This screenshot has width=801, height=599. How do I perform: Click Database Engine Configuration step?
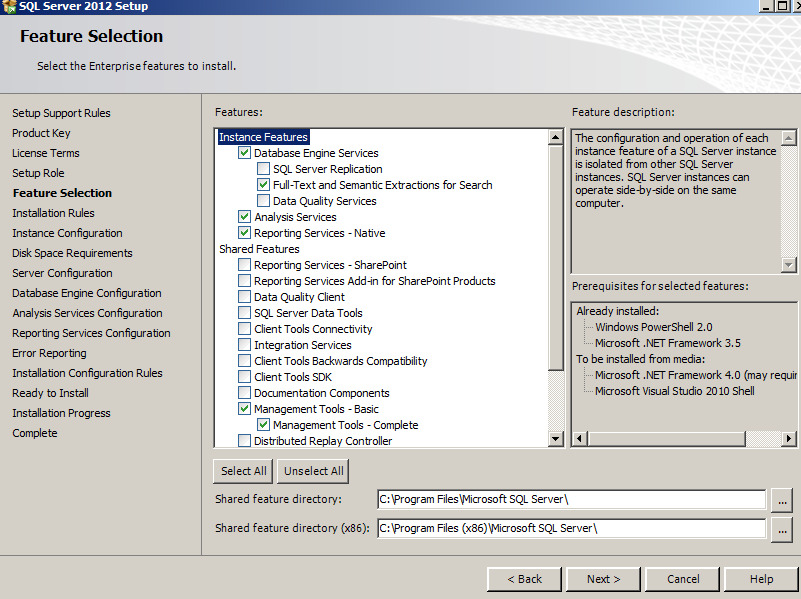pyautogui.click(x=86, y=293)
